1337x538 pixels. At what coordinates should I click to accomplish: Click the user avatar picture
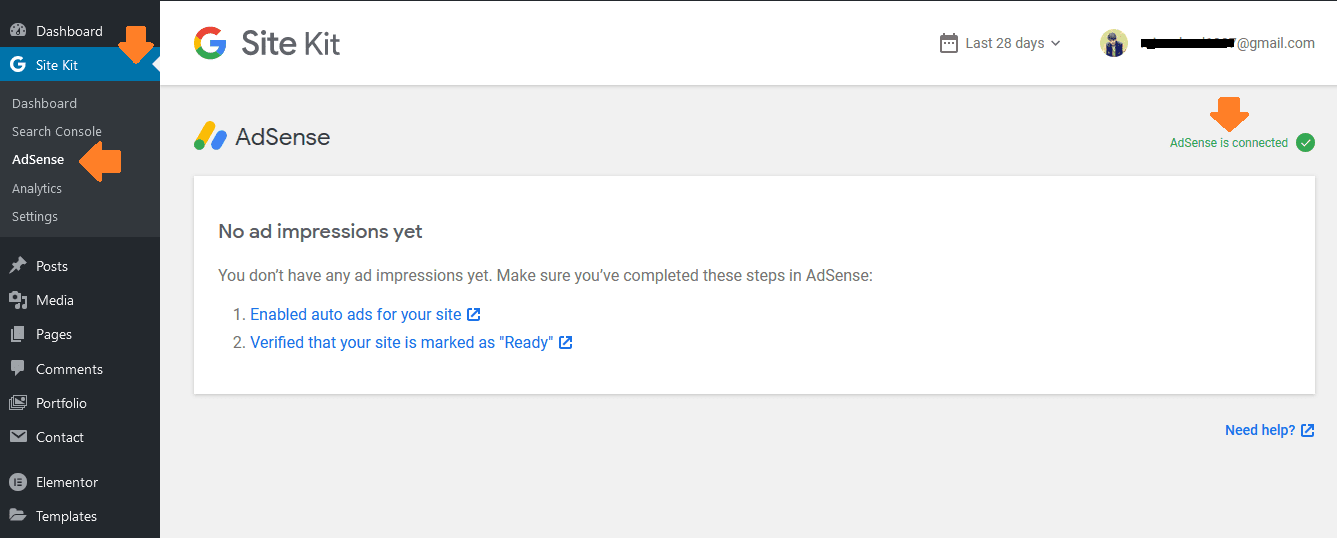1114,43
